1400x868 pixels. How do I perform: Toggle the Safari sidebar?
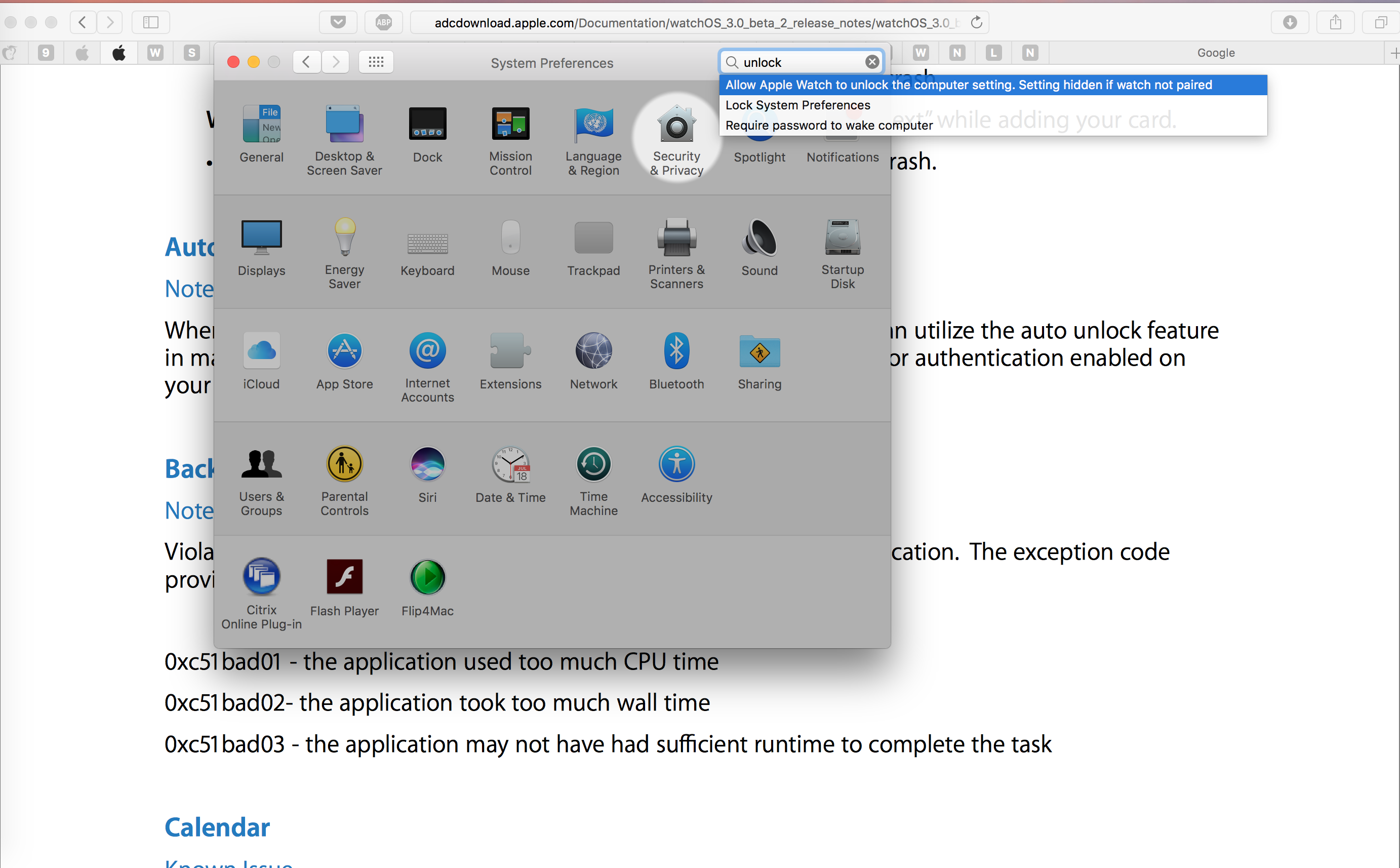(x=151, y=22)
